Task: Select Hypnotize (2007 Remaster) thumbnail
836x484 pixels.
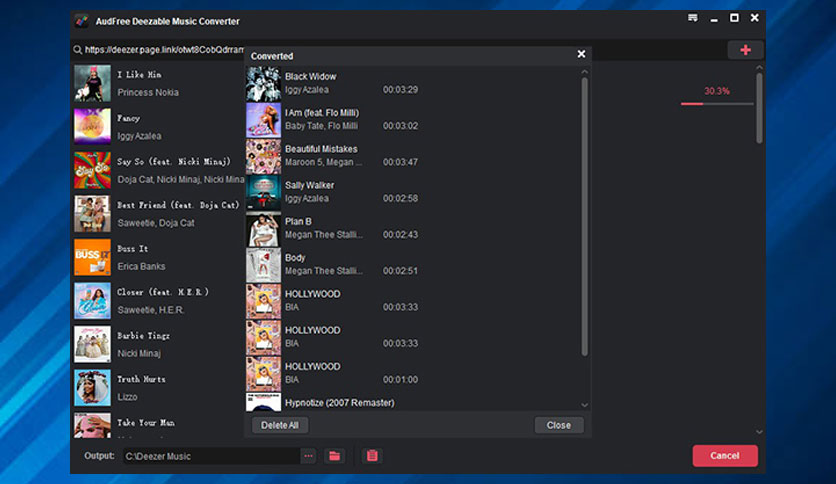Action: (x=263, y=402)
